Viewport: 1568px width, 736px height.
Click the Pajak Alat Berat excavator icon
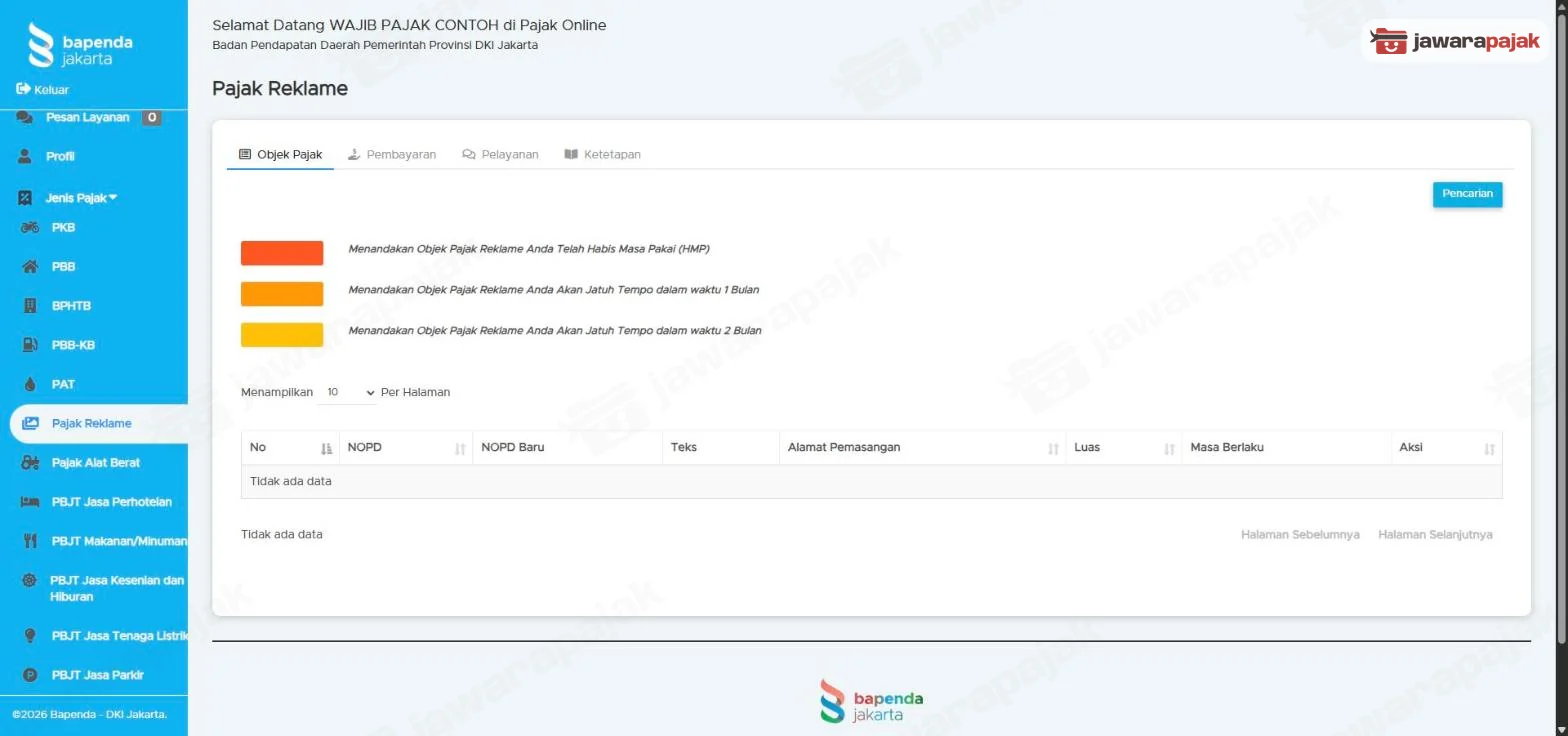click(30, 462)
